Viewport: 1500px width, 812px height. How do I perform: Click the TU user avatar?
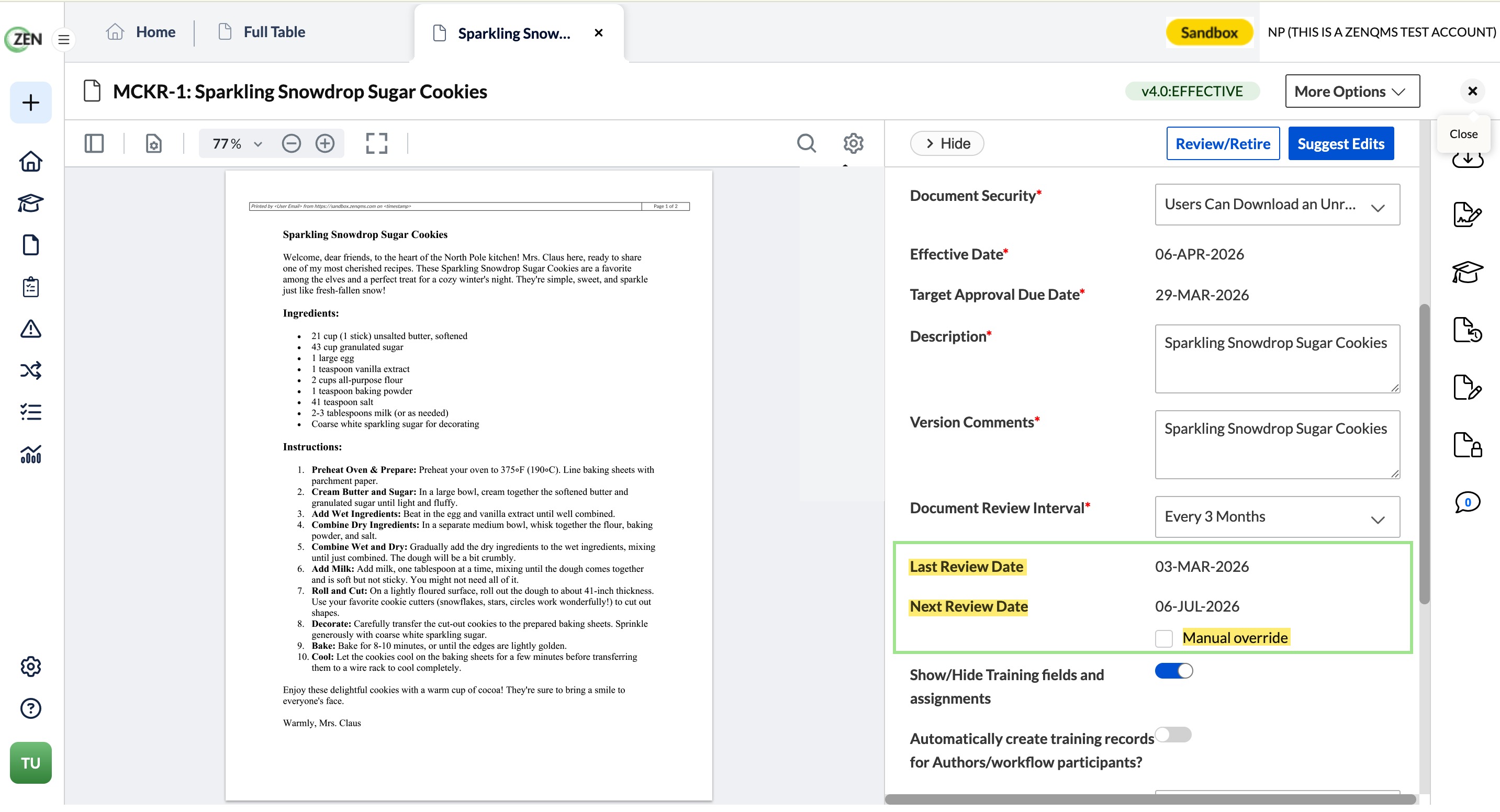pos(31,762)
